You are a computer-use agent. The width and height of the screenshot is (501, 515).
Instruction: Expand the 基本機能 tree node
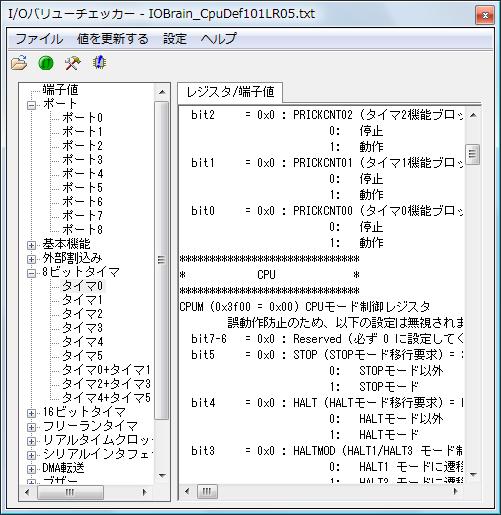click(31, 245)
